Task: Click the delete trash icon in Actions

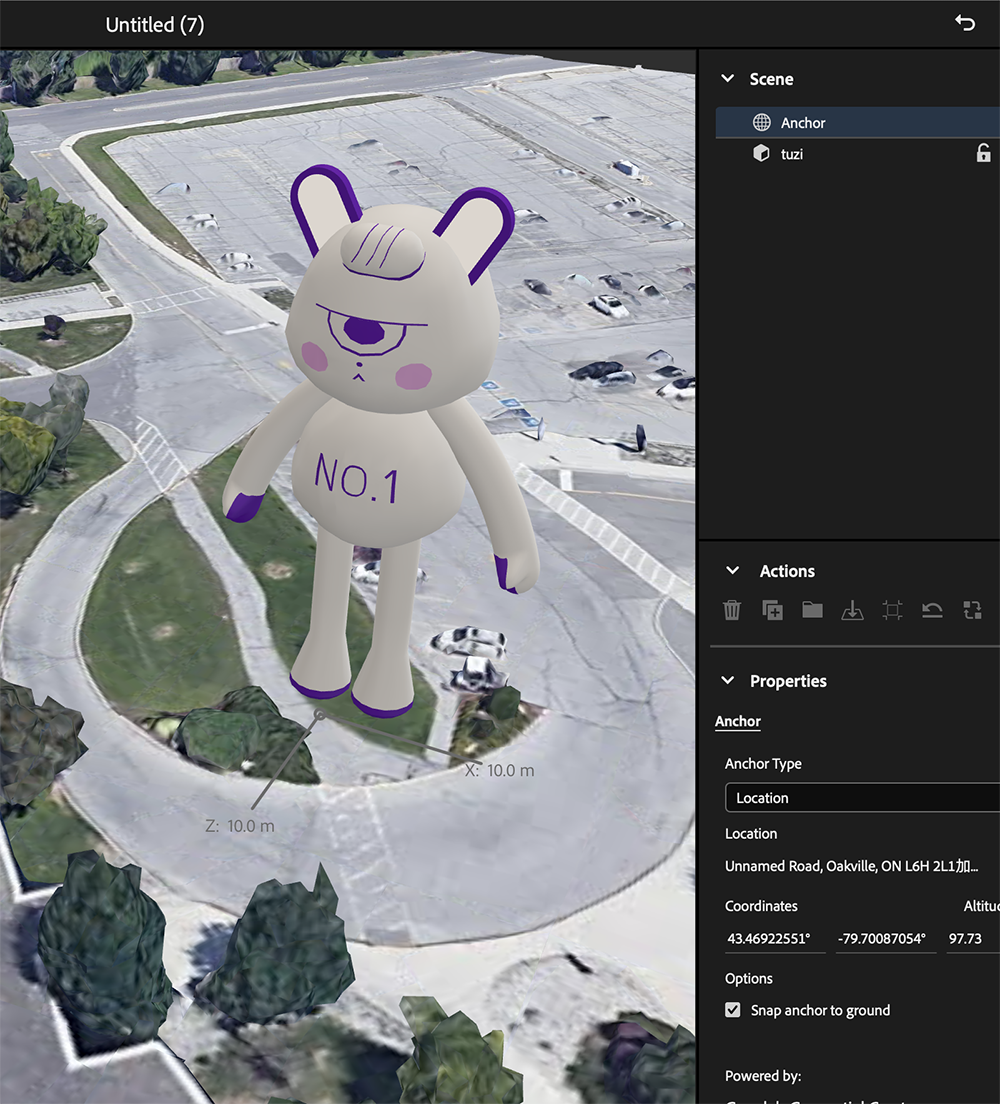Action: (731, 610)
